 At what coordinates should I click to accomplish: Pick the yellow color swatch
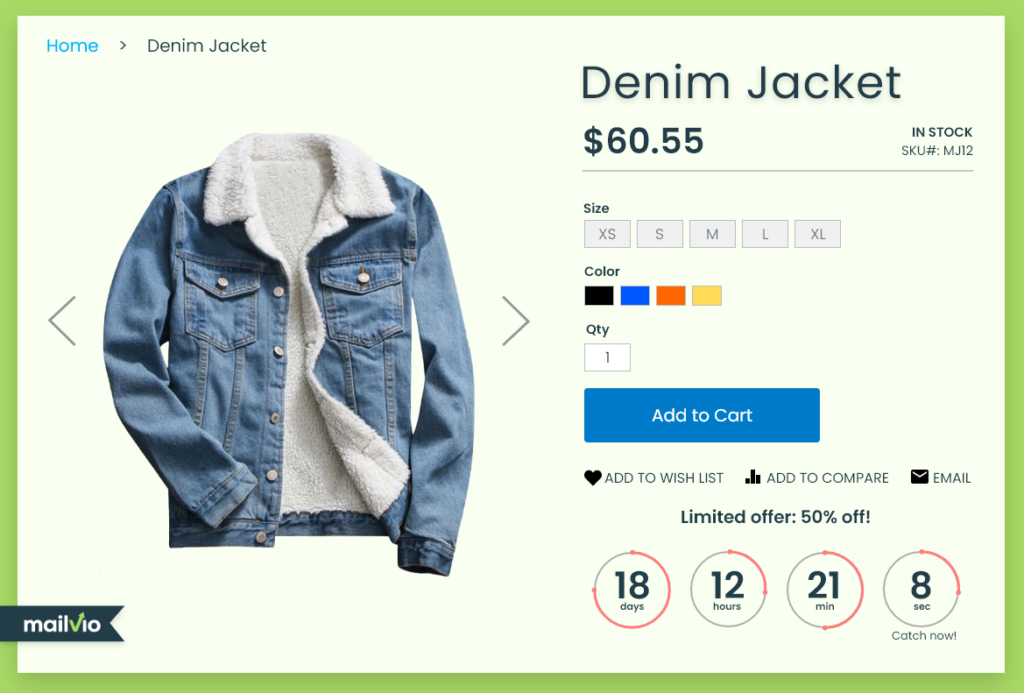[x=707, y=296]
